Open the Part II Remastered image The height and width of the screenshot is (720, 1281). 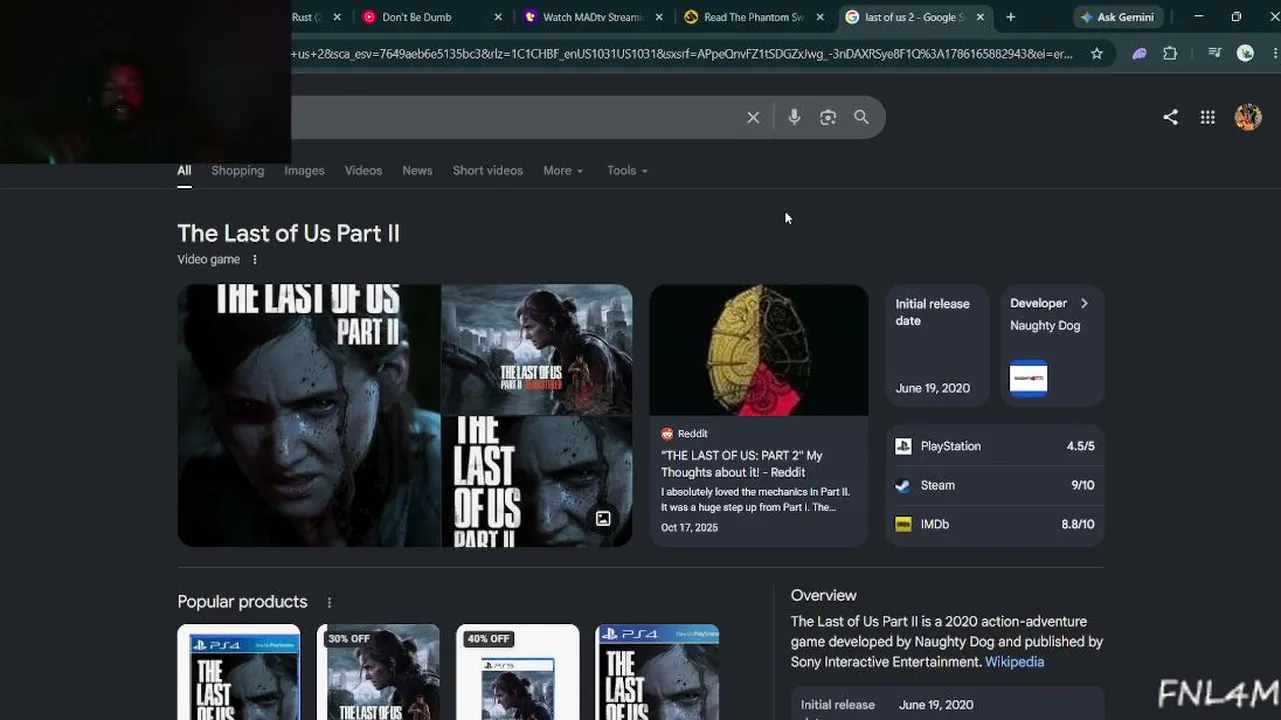tap(537, 349)
